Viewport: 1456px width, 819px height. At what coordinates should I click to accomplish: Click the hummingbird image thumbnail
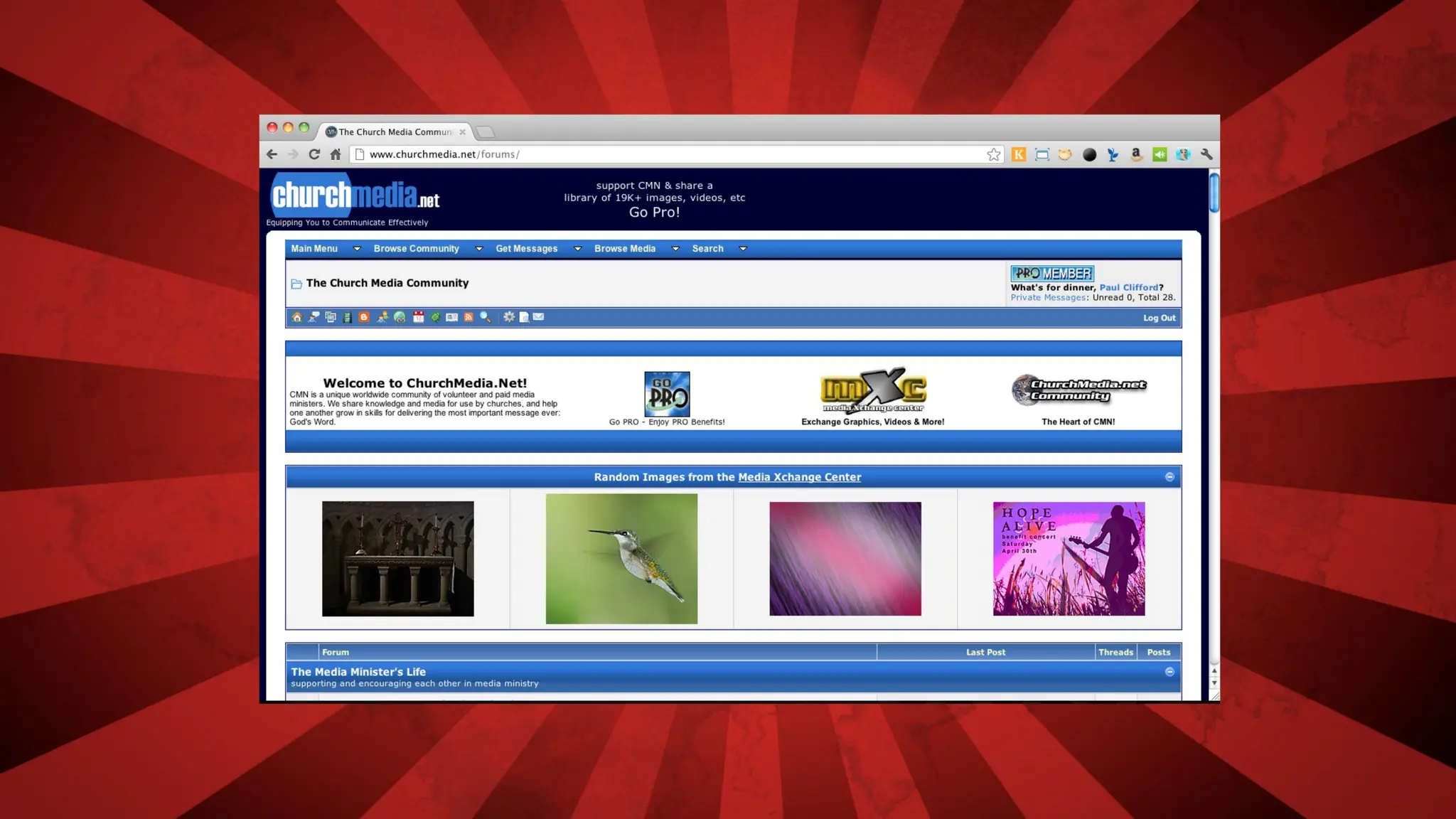point(621,559)
